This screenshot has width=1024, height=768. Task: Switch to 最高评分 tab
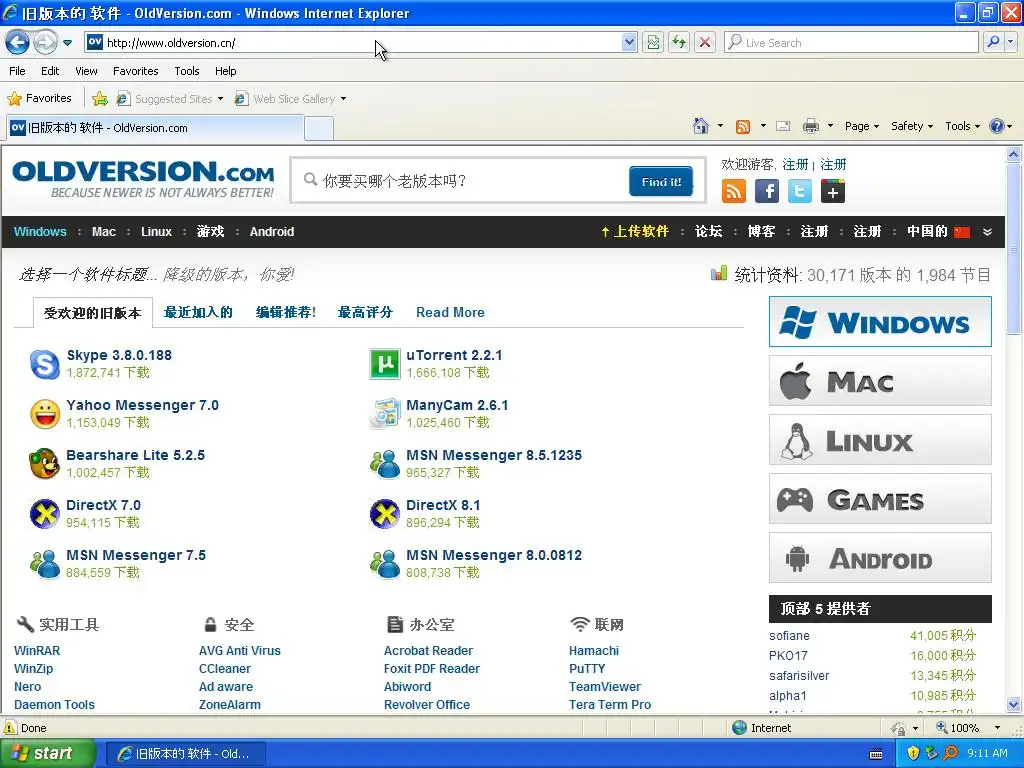tap(365, 312)
